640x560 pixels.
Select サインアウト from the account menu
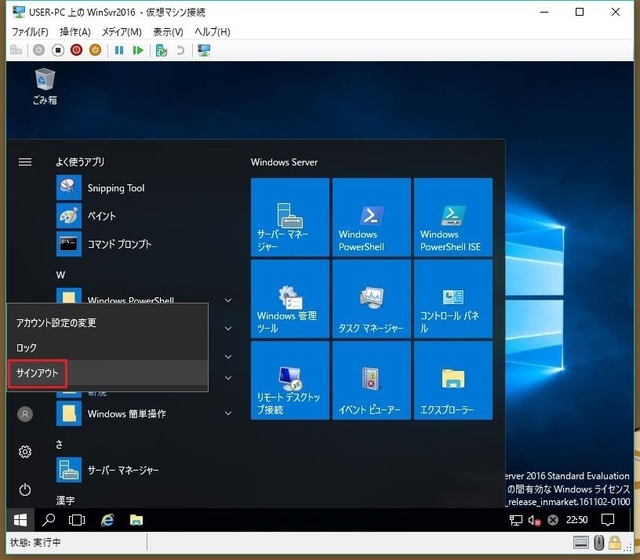point(38,374)
